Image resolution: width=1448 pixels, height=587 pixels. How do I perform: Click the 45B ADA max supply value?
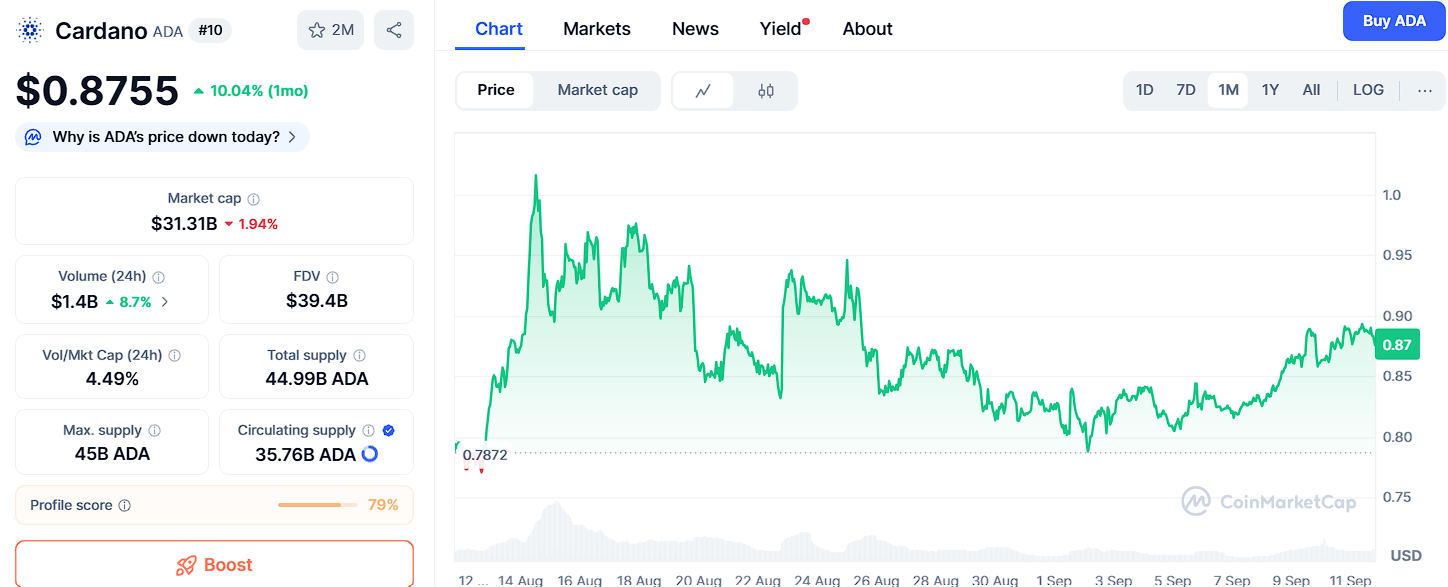pos(112,454)
